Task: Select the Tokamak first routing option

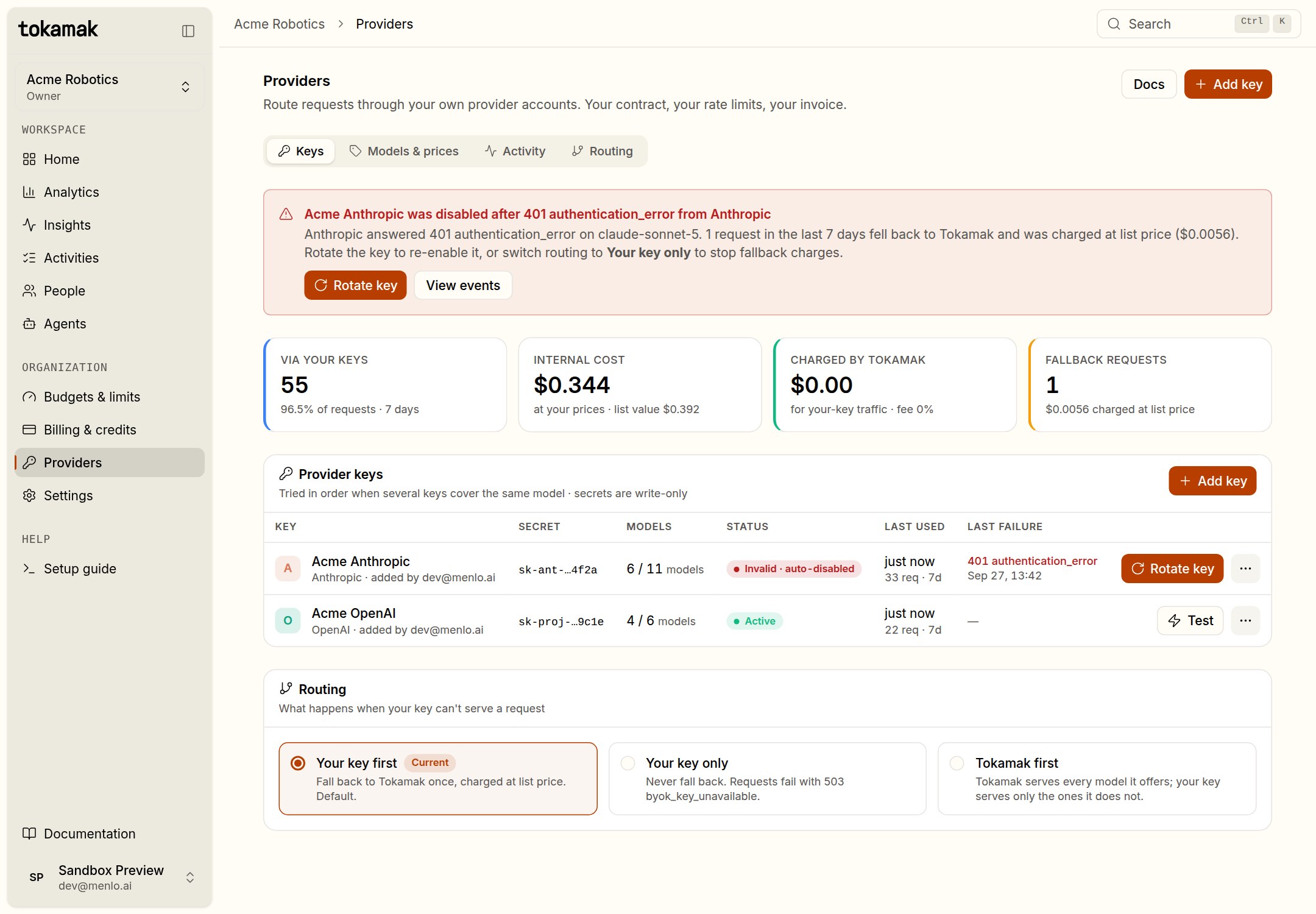Action: tap(1097, 779)
